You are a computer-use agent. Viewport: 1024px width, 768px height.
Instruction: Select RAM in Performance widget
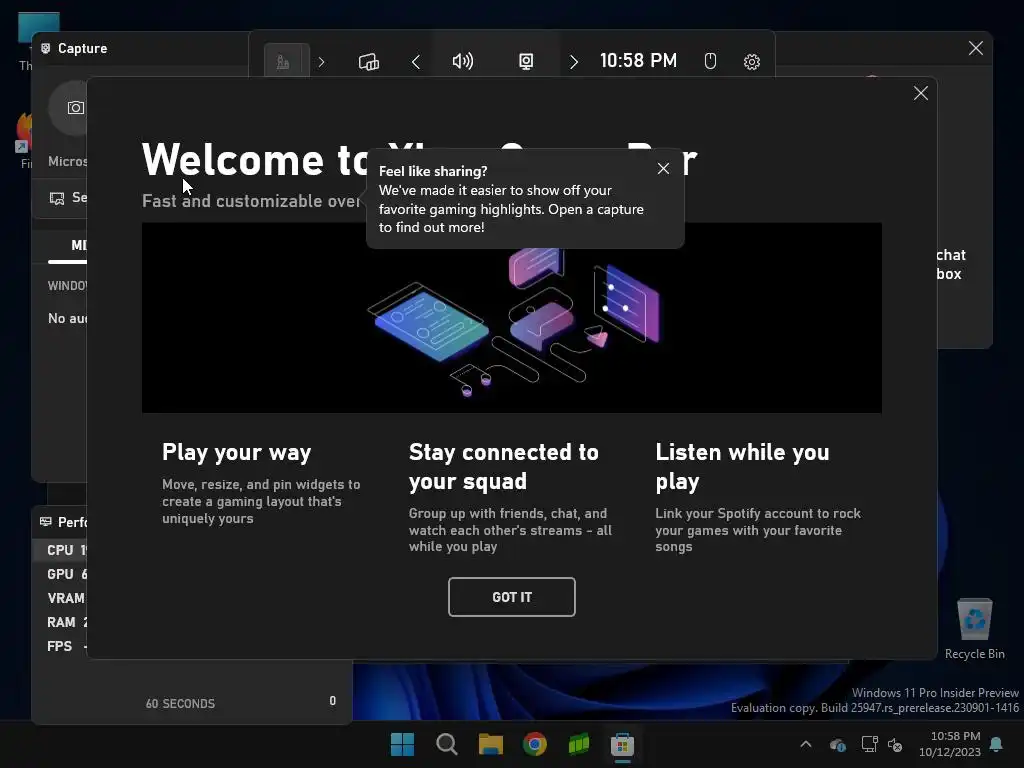[61, 622]
